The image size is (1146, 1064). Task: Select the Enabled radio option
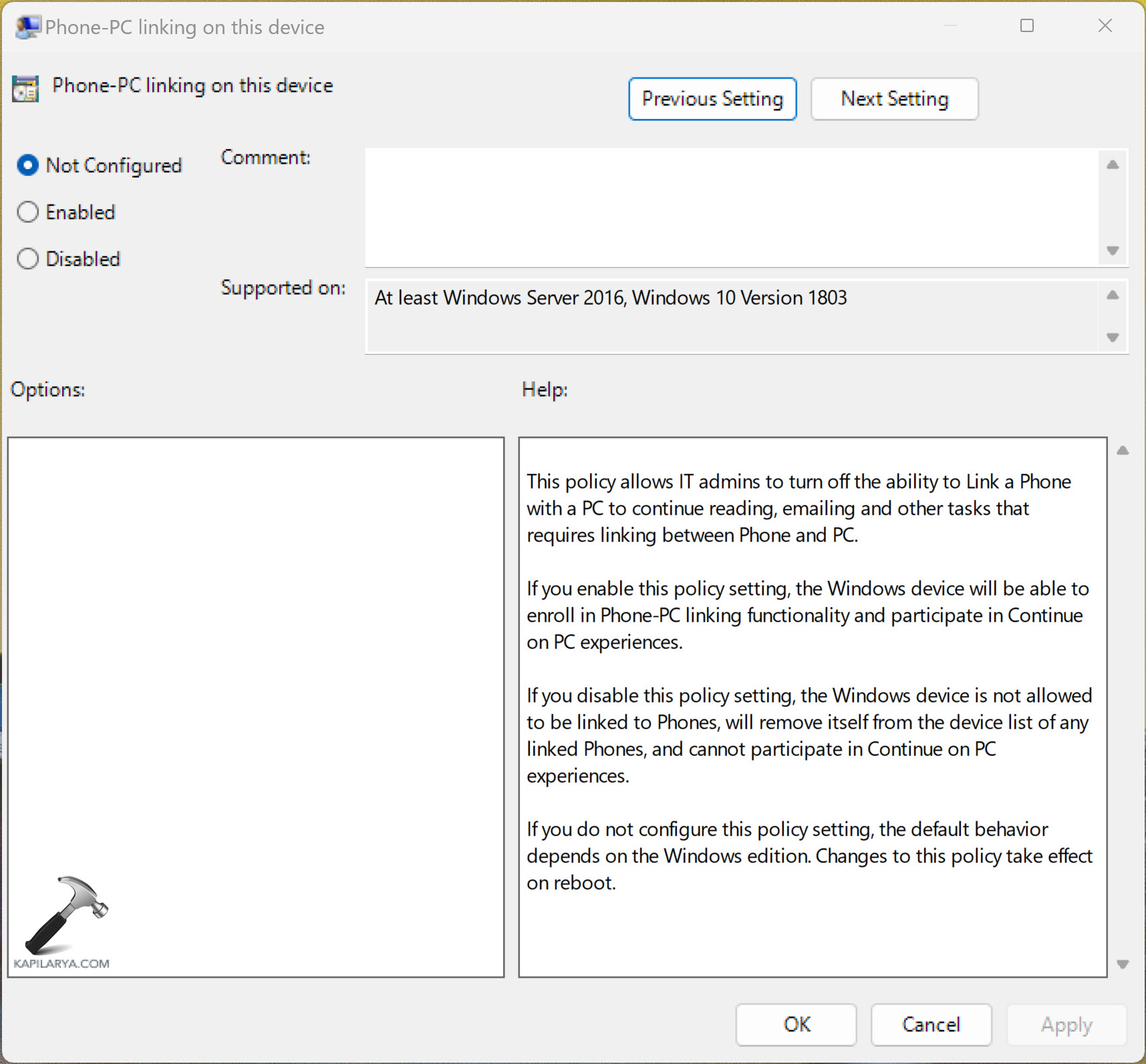point(28,212)
